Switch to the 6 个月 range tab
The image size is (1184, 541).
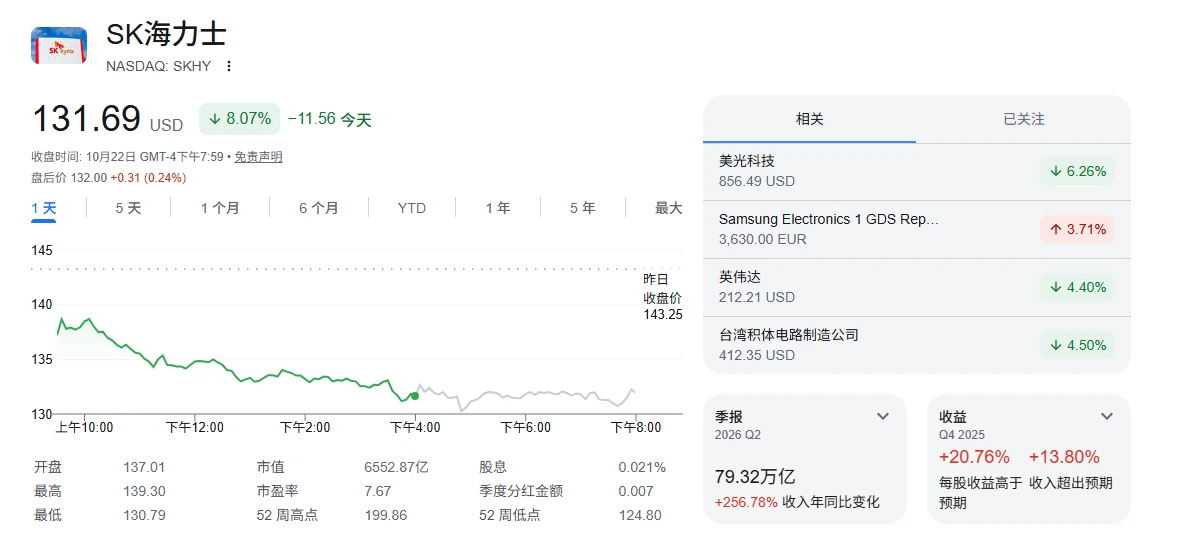(x=319, y=208)
